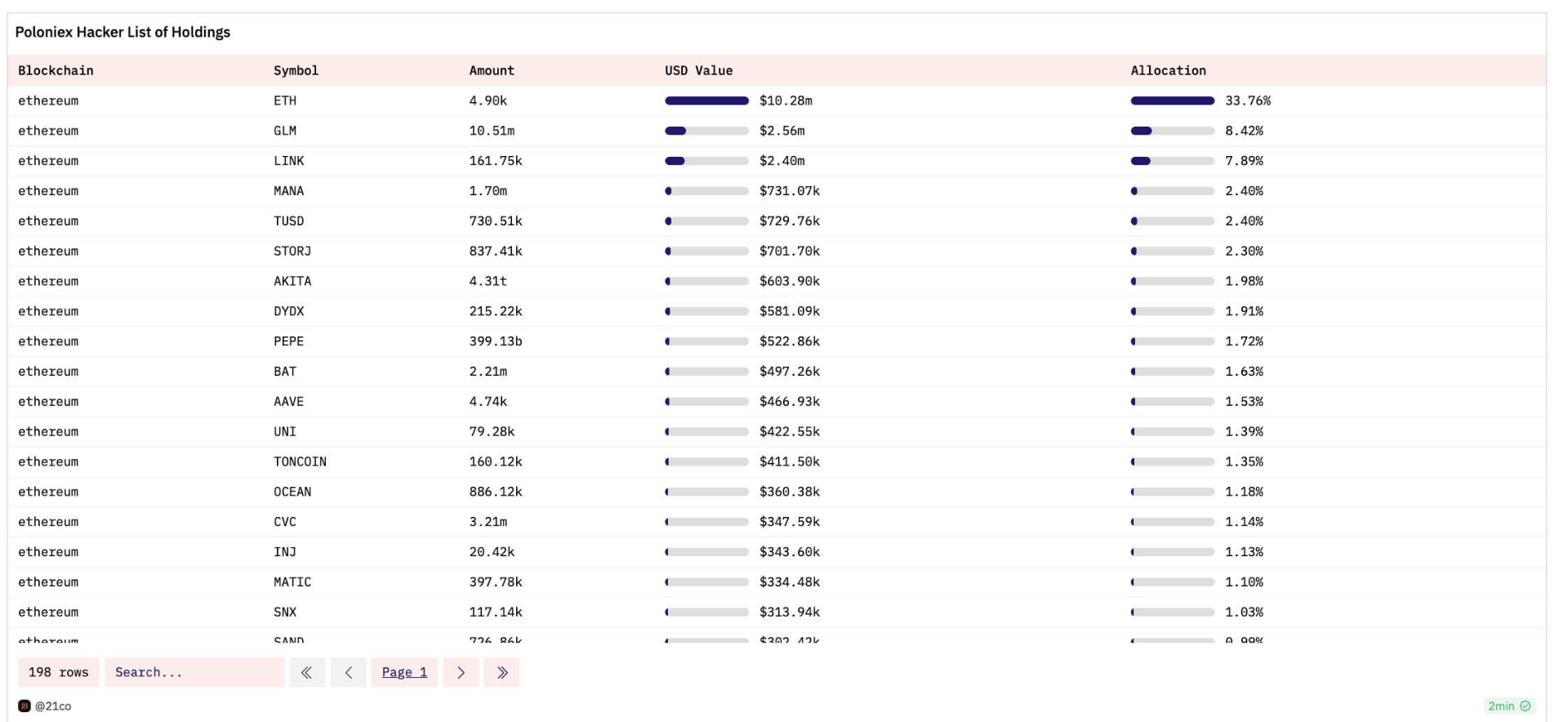
Task: Select the PEPE symbol cell
Action: click(x=288, y=341)
